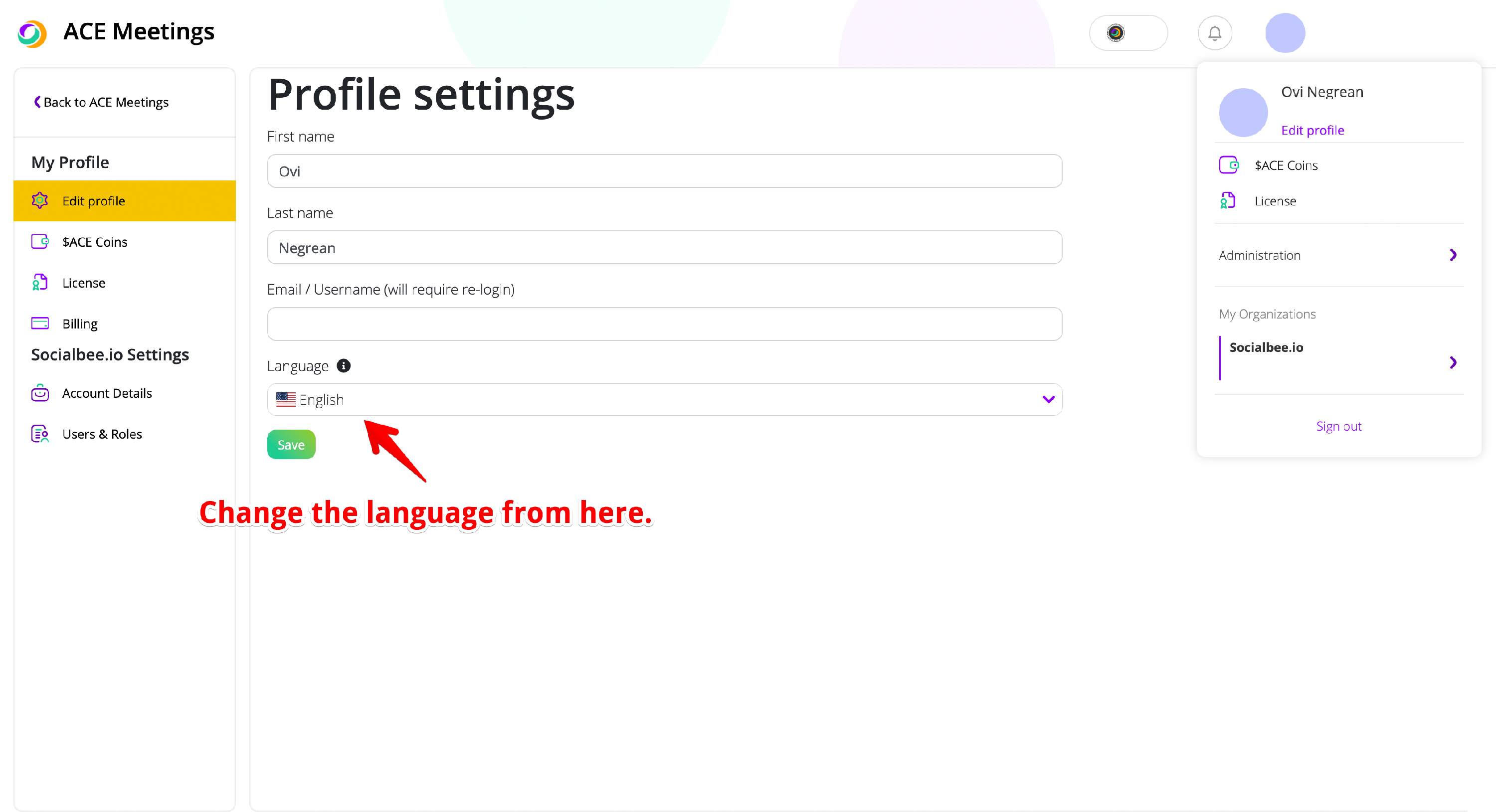Click the Email / Username input field

664,324
